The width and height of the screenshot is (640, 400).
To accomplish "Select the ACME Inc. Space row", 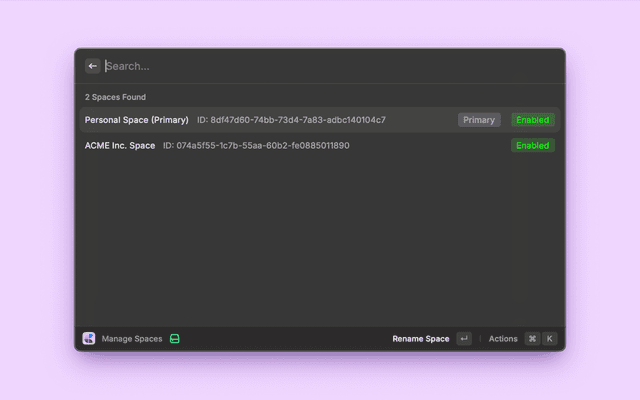I will 320,145.
